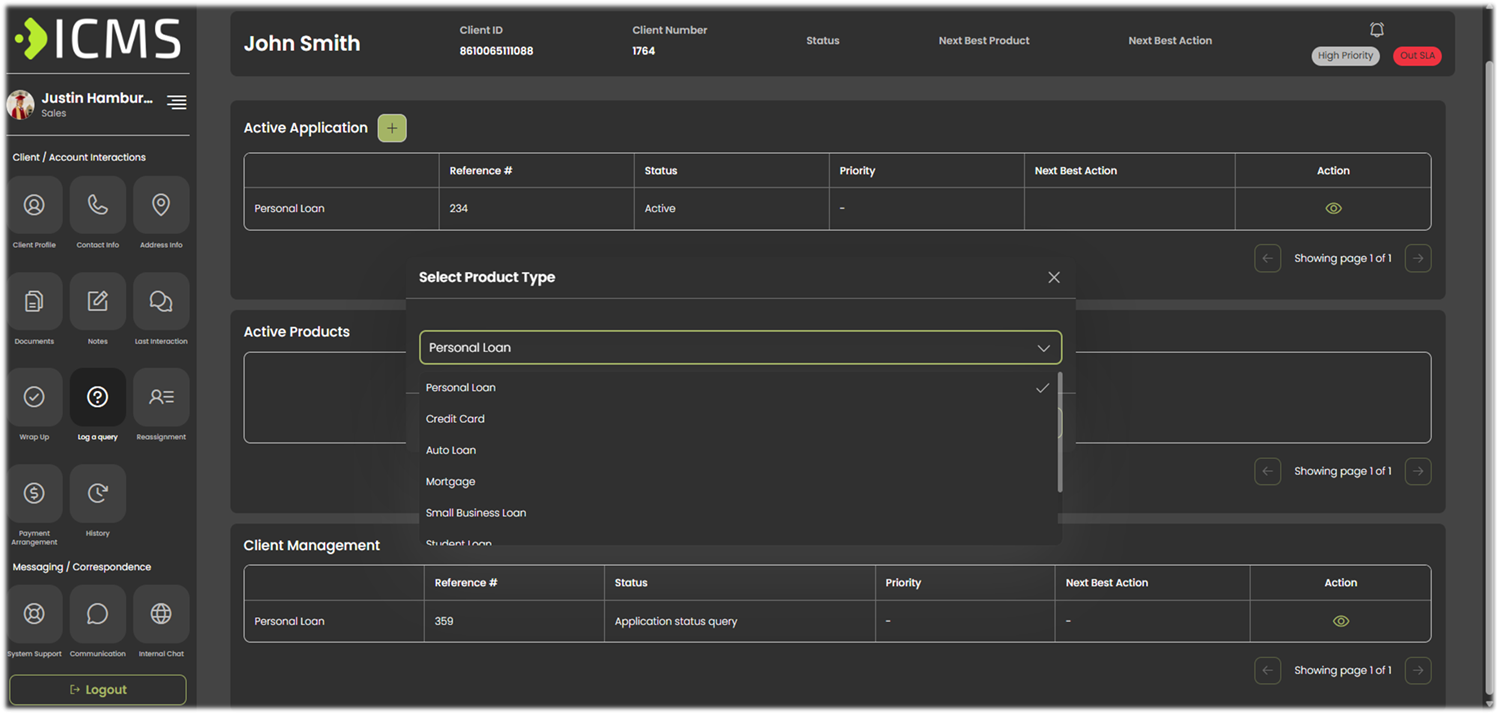Image resolution: width=1499 pixels, height=714 pixels.
Task: Select Small Business Loan option
Action: pos(476,513)
